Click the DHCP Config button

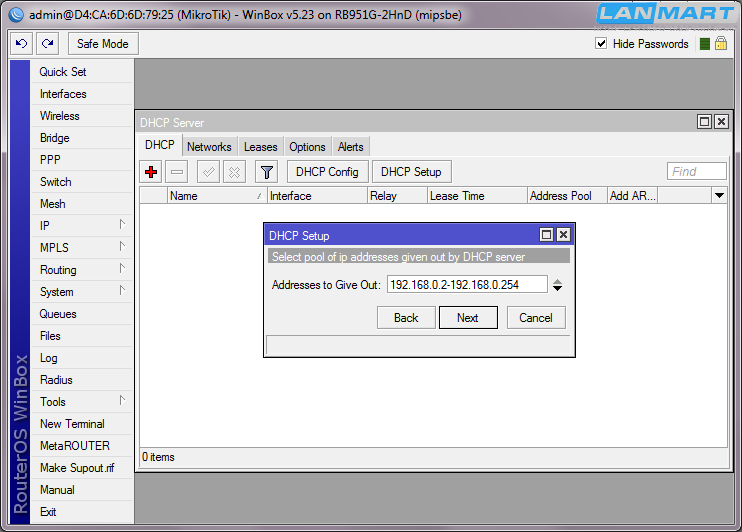(x=327, y=172)
